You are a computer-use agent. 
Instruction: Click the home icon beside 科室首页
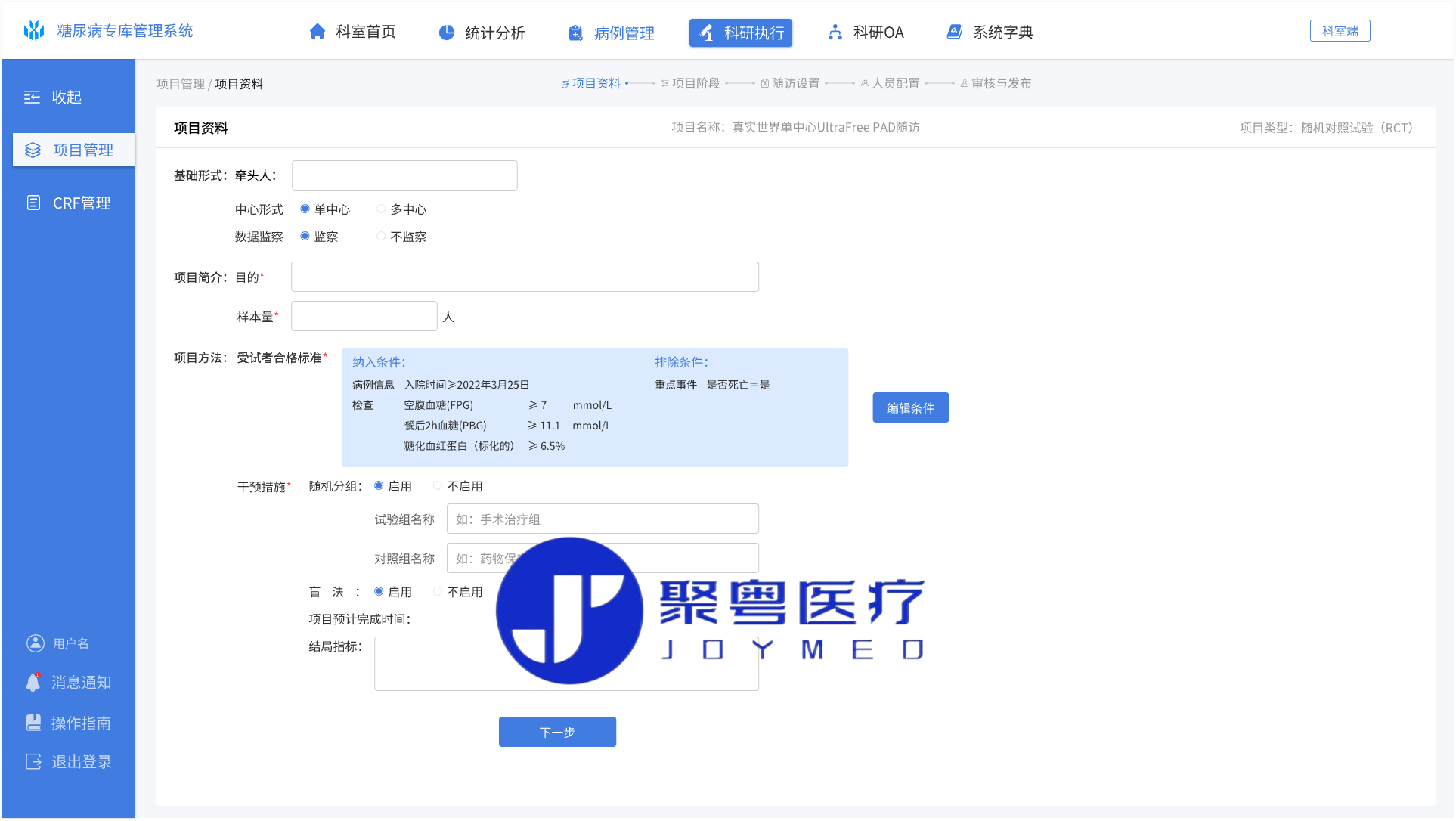(318, 32)
